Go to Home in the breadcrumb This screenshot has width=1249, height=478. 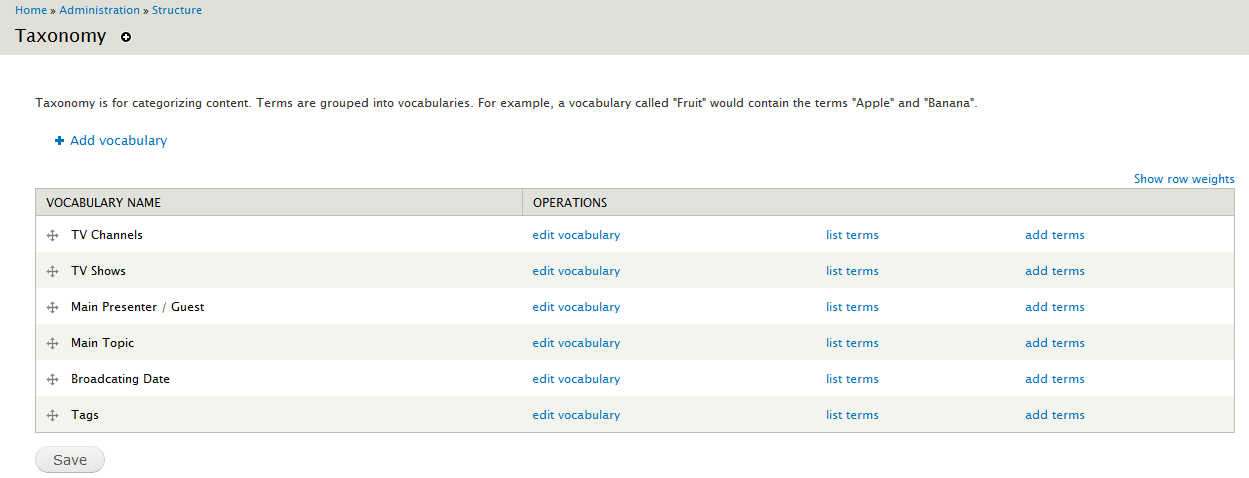click(30, 10)
